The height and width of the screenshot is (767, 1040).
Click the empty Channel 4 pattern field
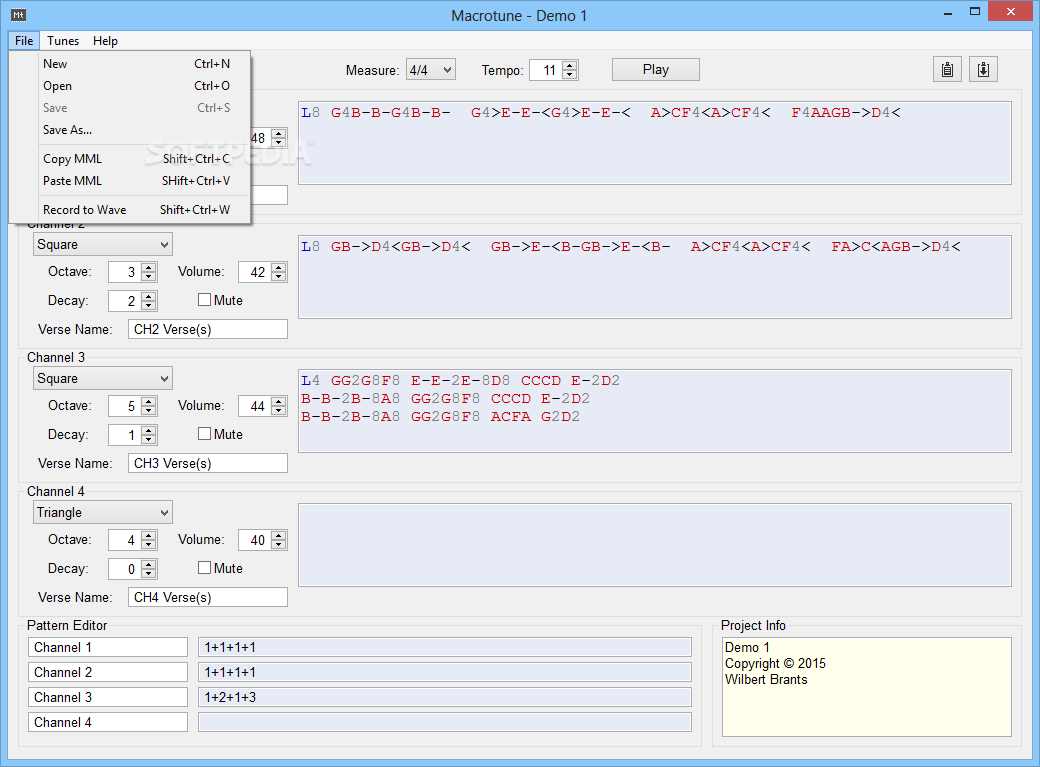(444, 722)
